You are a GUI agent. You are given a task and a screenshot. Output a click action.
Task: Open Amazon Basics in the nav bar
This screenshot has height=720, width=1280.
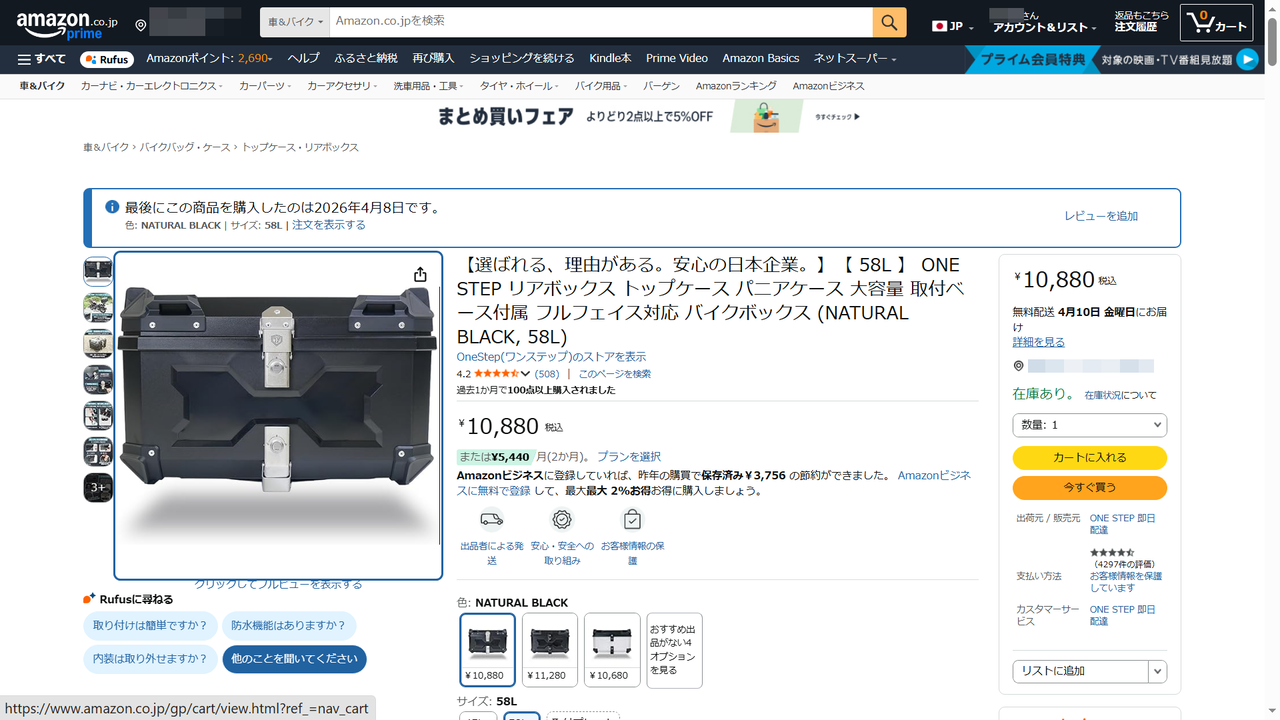(x=761, y=59)
